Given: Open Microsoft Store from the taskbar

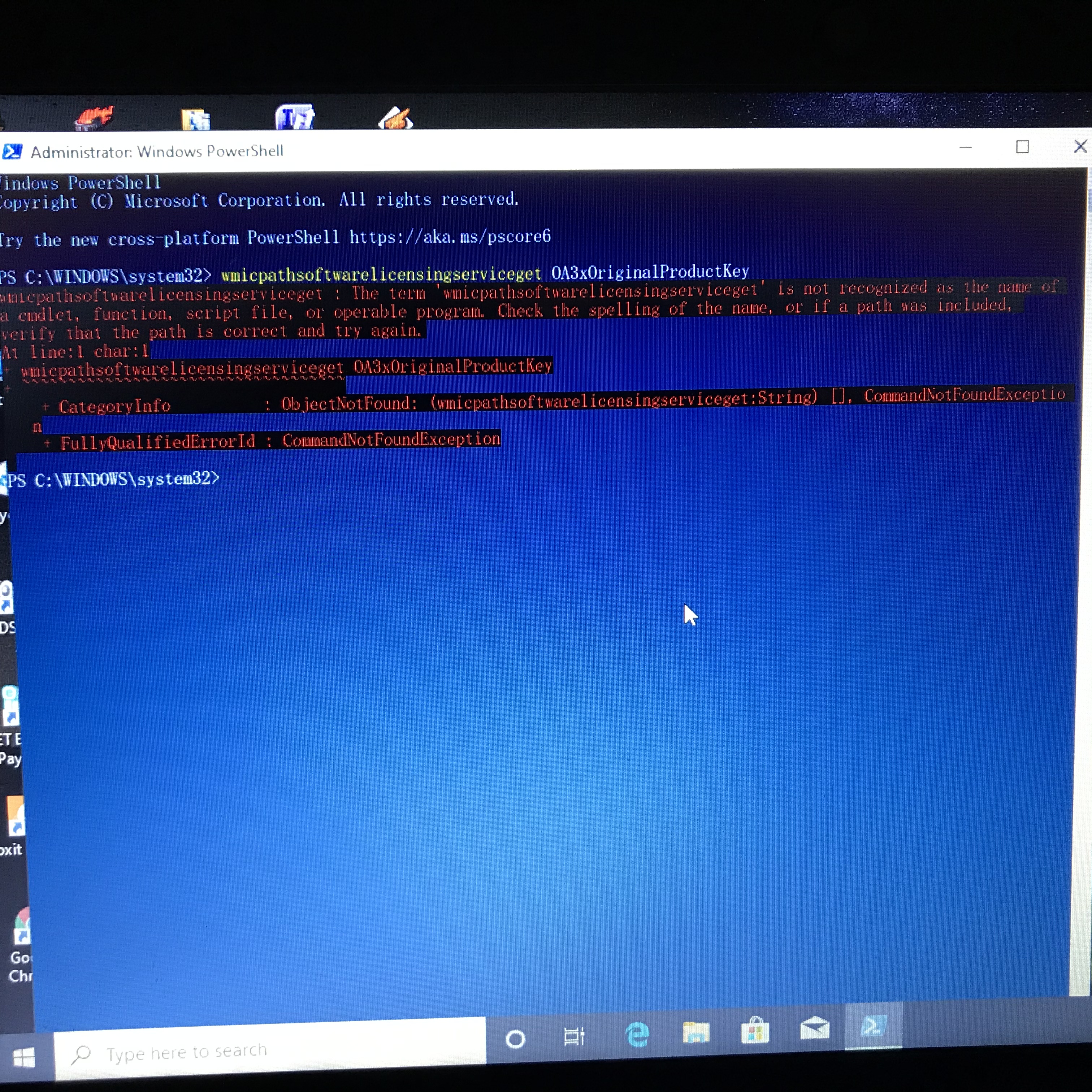Looking at the screenshot, I should 755,1030.
